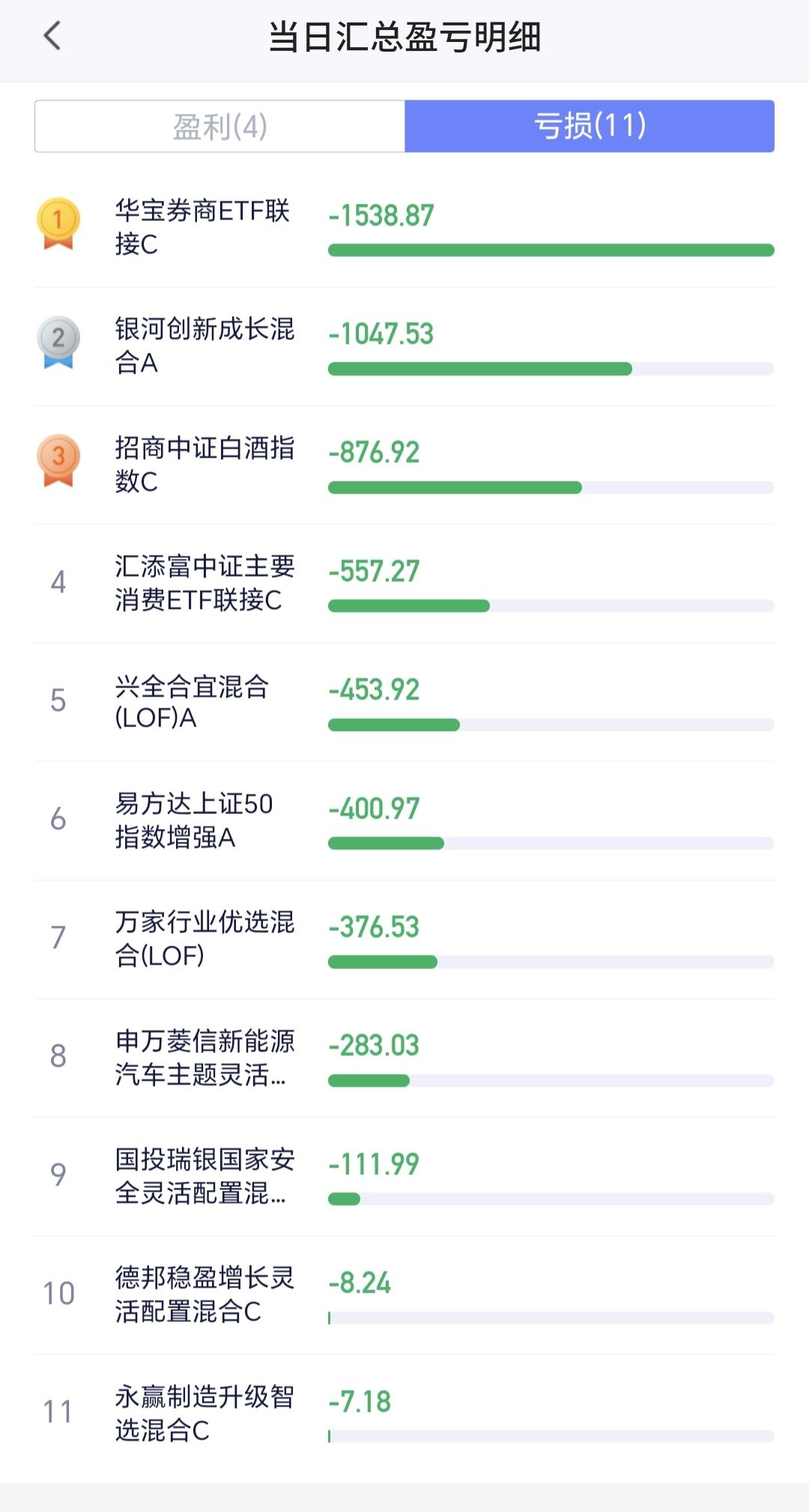Click the -1538.87 loss progress bar
Viewport: 809px width, 1512px height.
click(551, 250)
